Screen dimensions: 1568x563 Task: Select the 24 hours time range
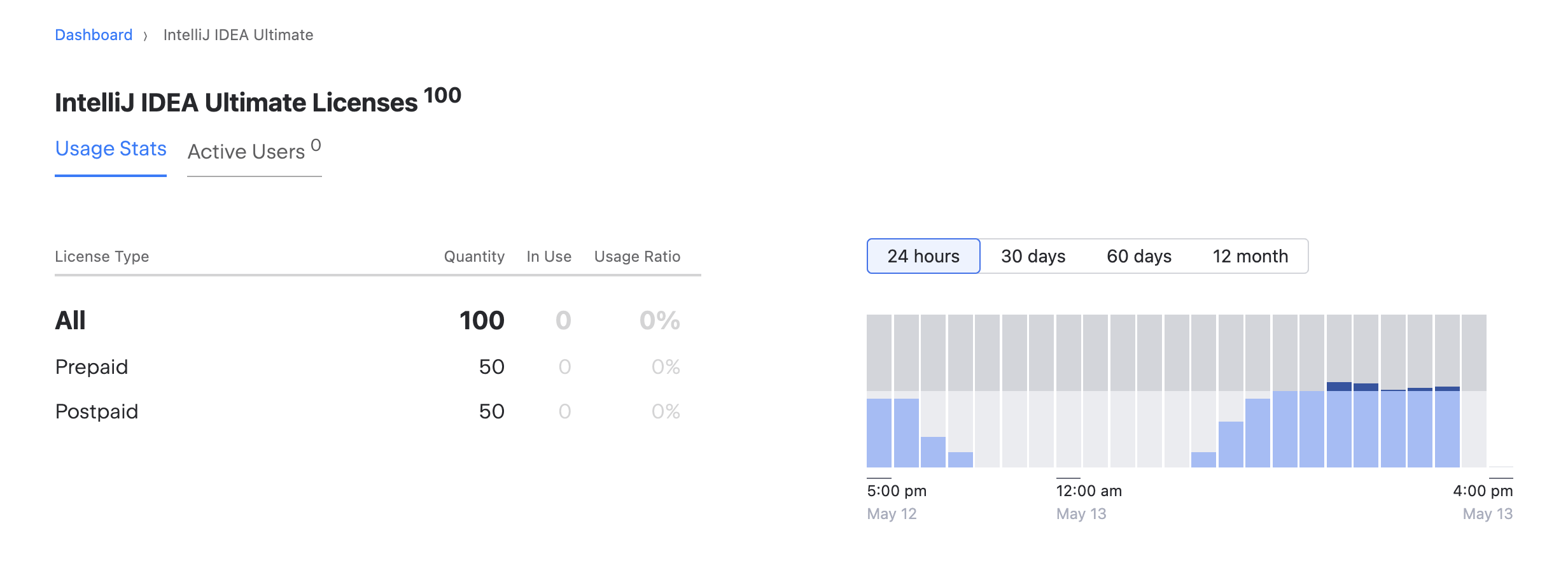click(923, 256)
